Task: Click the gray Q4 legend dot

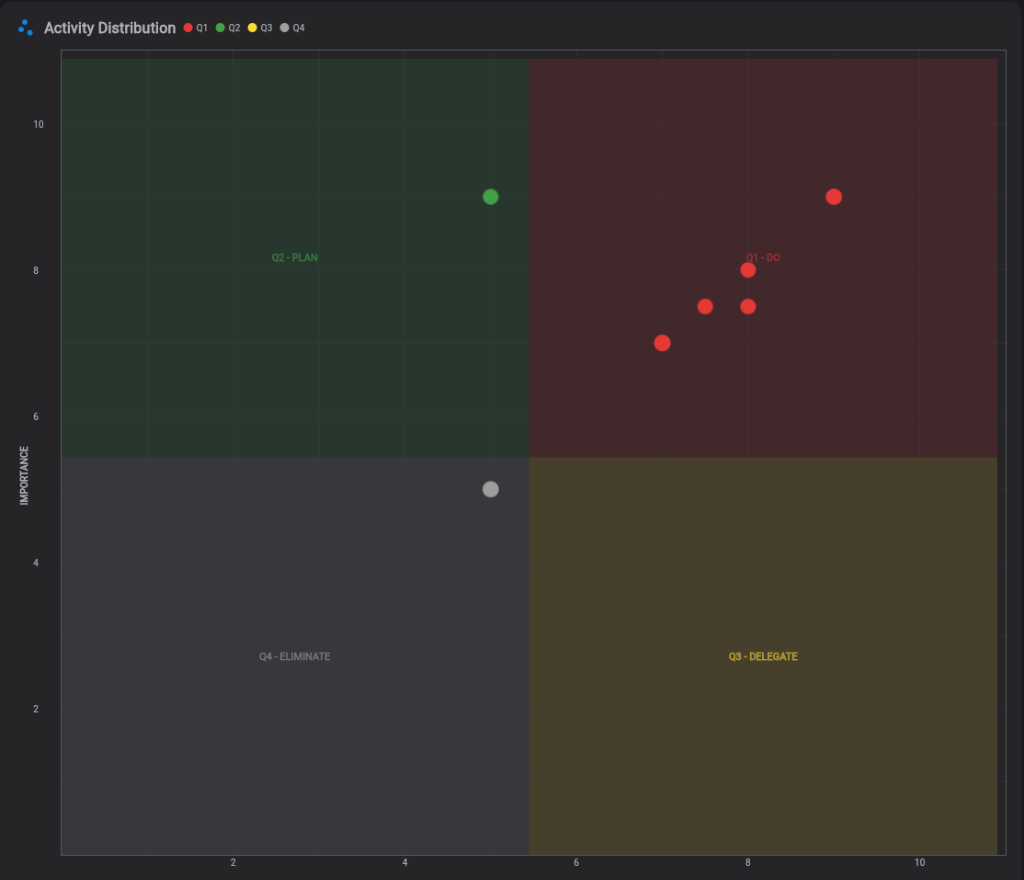Action: click(287, 28)
